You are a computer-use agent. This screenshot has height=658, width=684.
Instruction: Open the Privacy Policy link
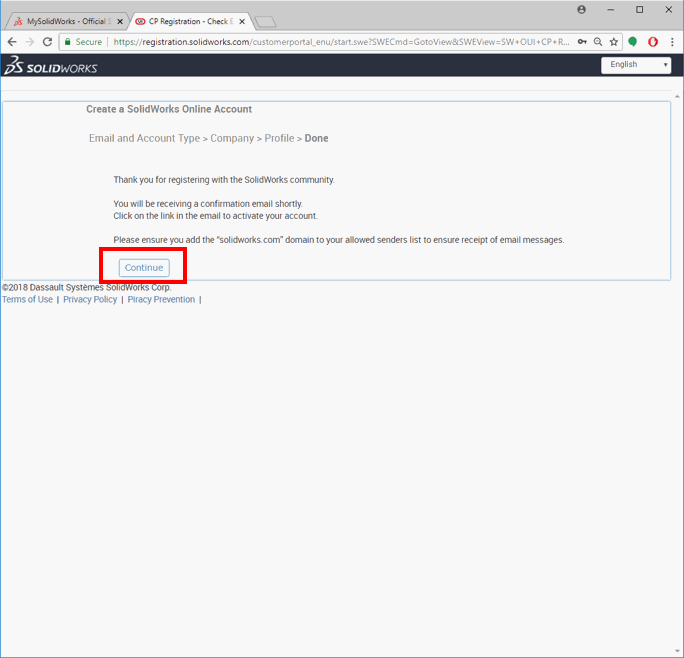pos(90,300)
